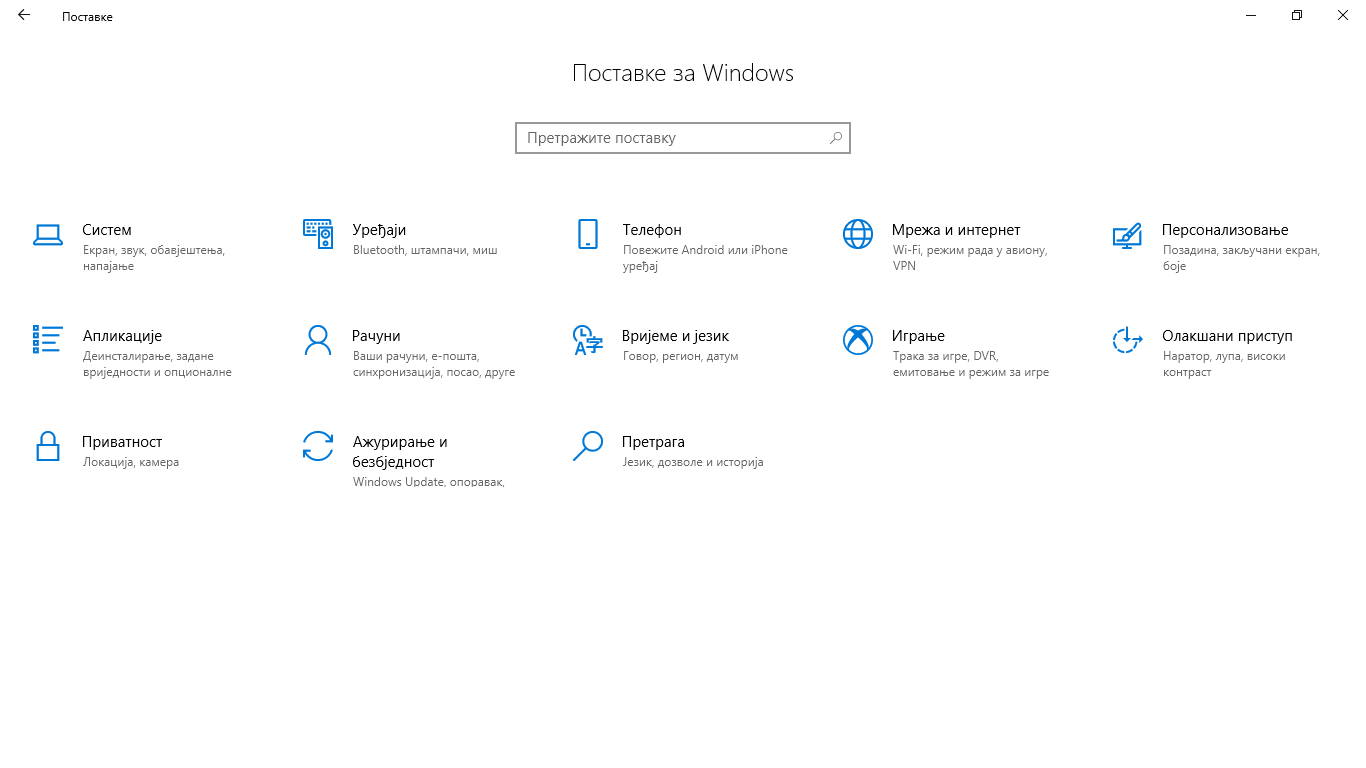Open Олакшани приступ title
Image resolution: width=1366 pixels, height=768 pixels.
[1227, 336]
